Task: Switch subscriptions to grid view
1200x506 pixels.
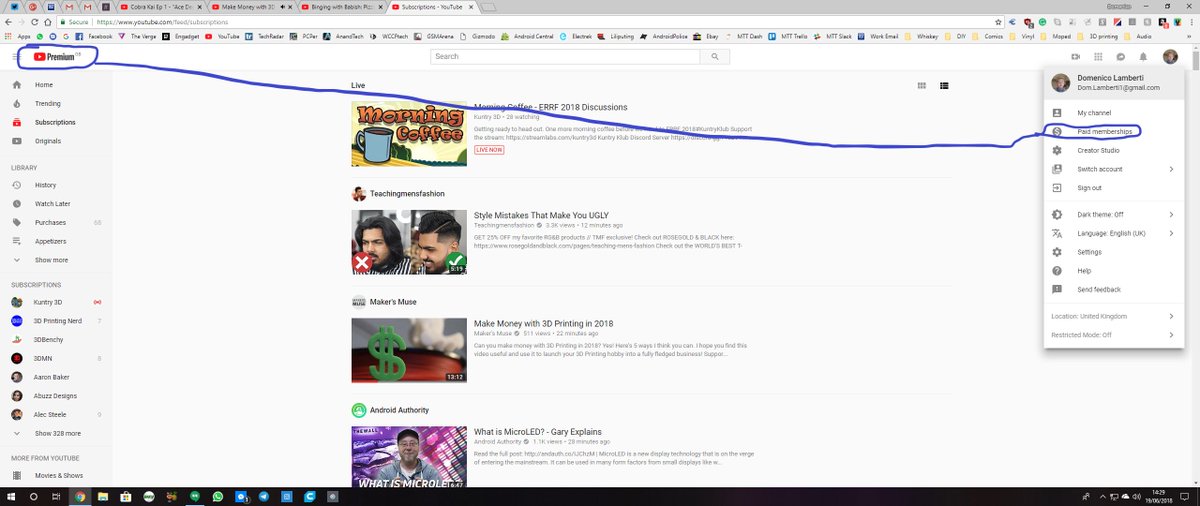Action: (x=922, y=86)
